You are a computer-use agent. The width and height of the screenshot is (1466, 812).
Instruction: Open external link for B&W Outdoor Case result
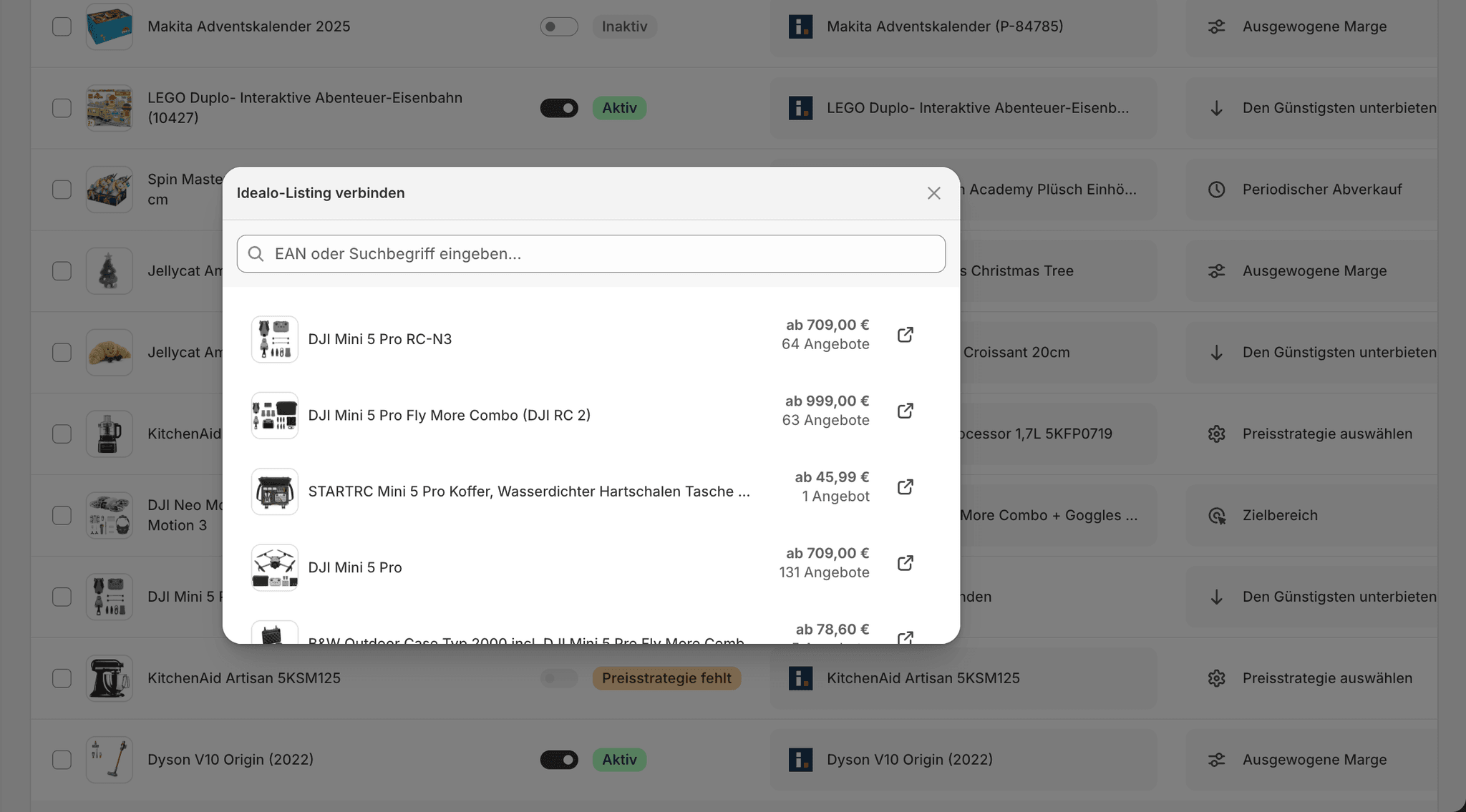pyautogui.click(x=906, y=637)
